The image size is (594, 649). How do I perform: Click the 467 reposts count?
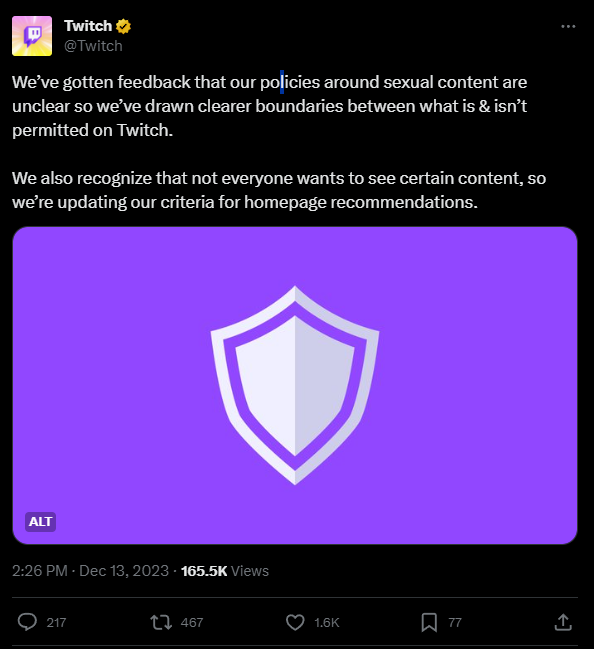[192, 623]
